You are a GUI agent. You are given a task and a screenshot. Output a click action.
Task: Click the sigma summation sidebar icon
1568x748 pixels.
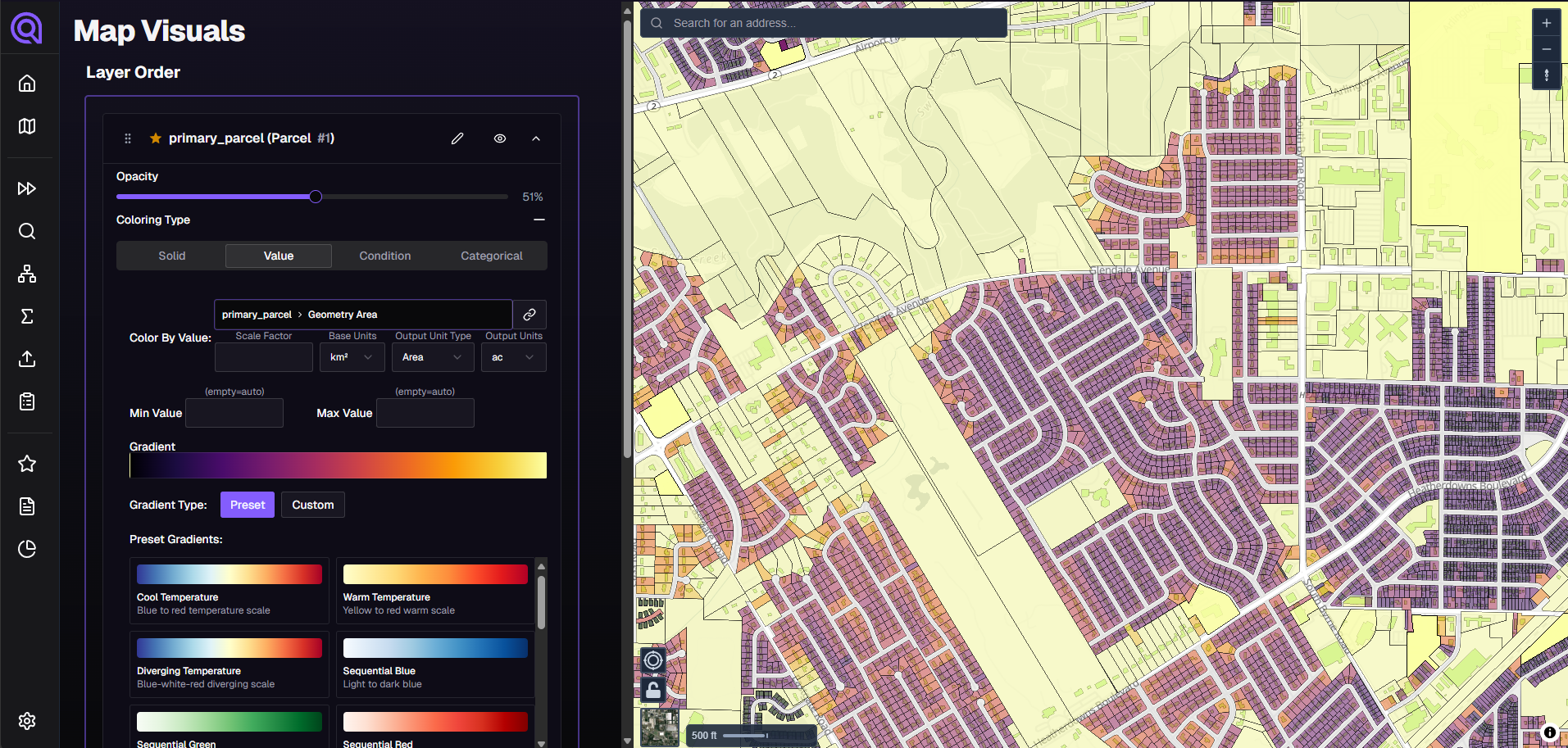(27, 316)
